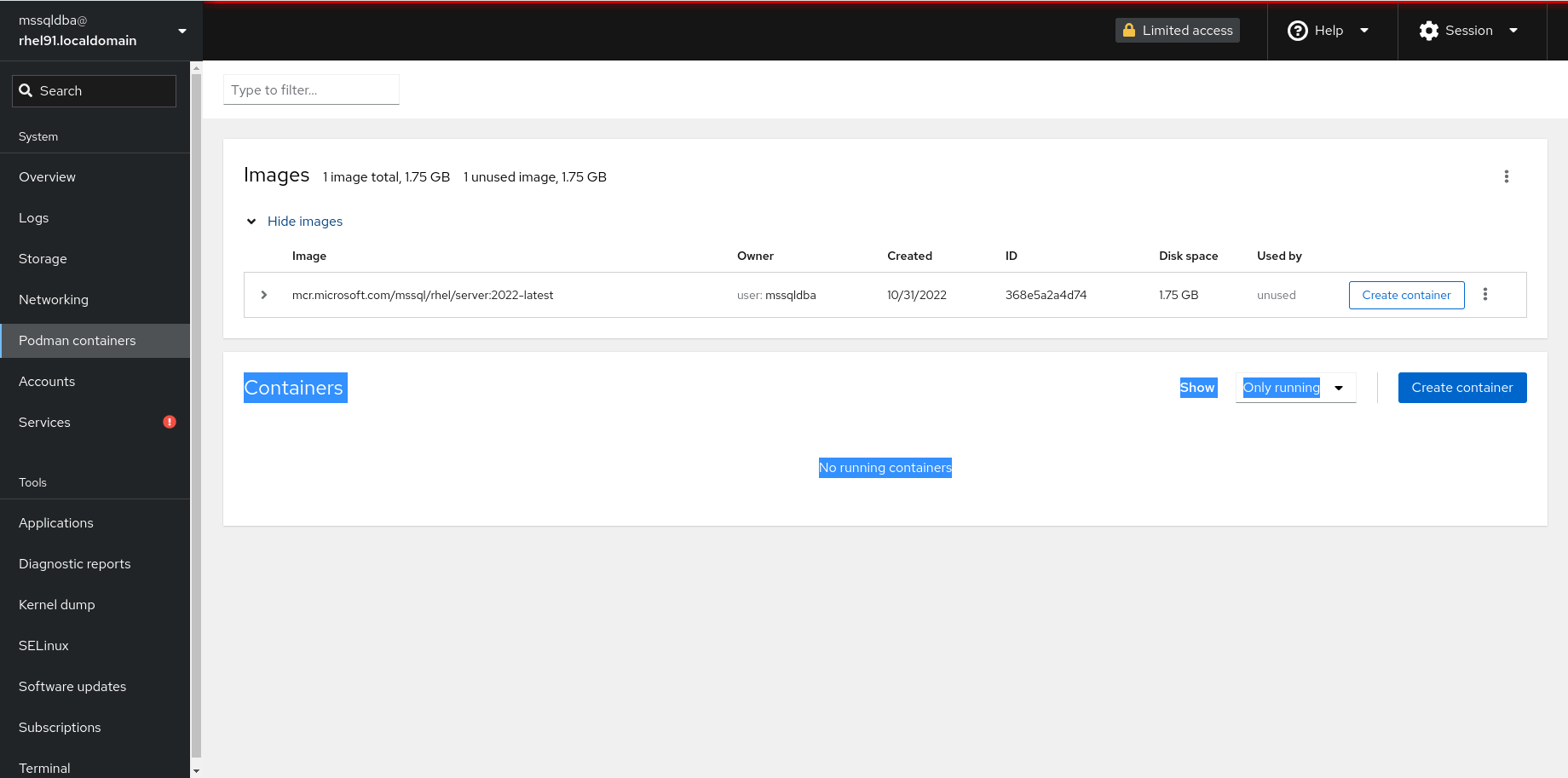1568x778 pixels.
Task: Open the host switcher dropdown arrow
Action: coord(182,31)
